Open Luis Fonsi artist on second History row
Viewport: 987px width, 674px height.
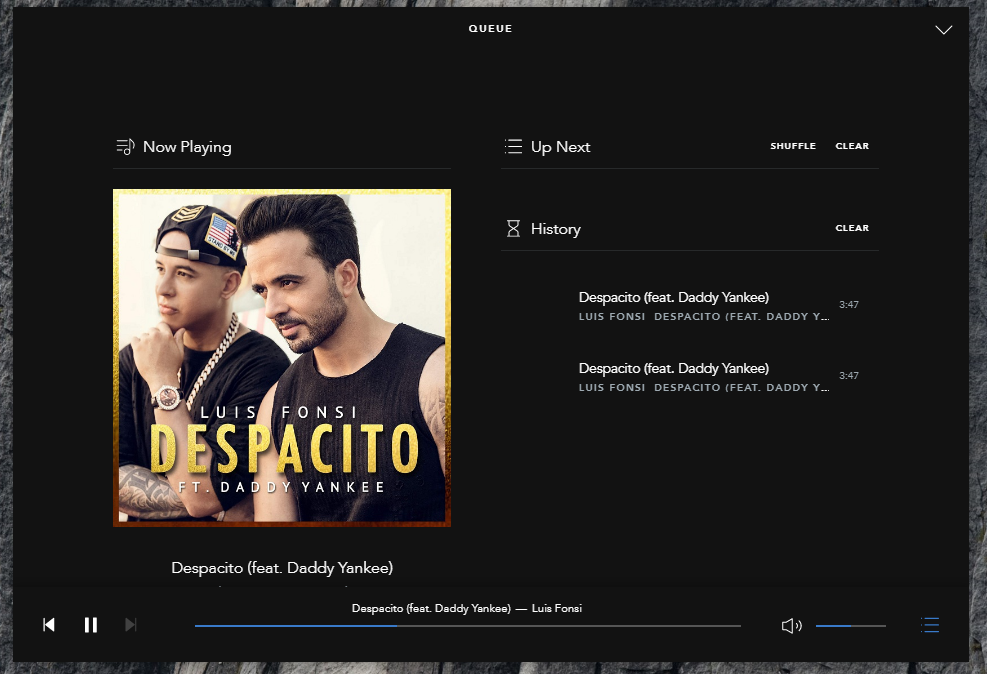tap(611, 388)
